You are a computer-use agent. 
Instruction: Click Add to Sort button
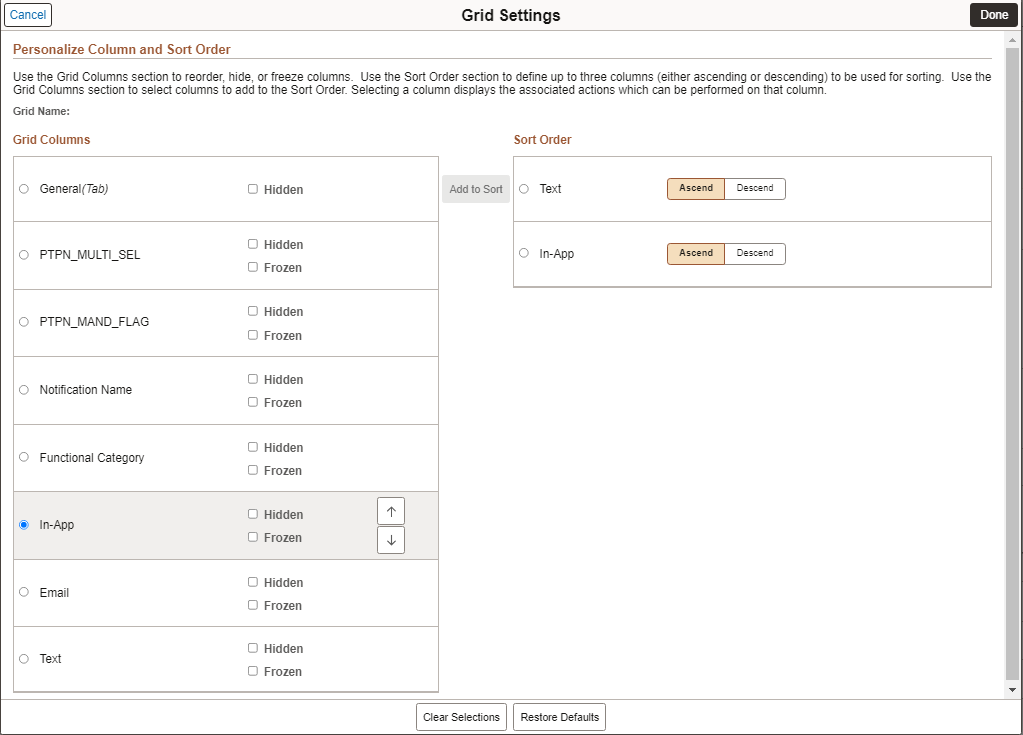pos(476,189)
